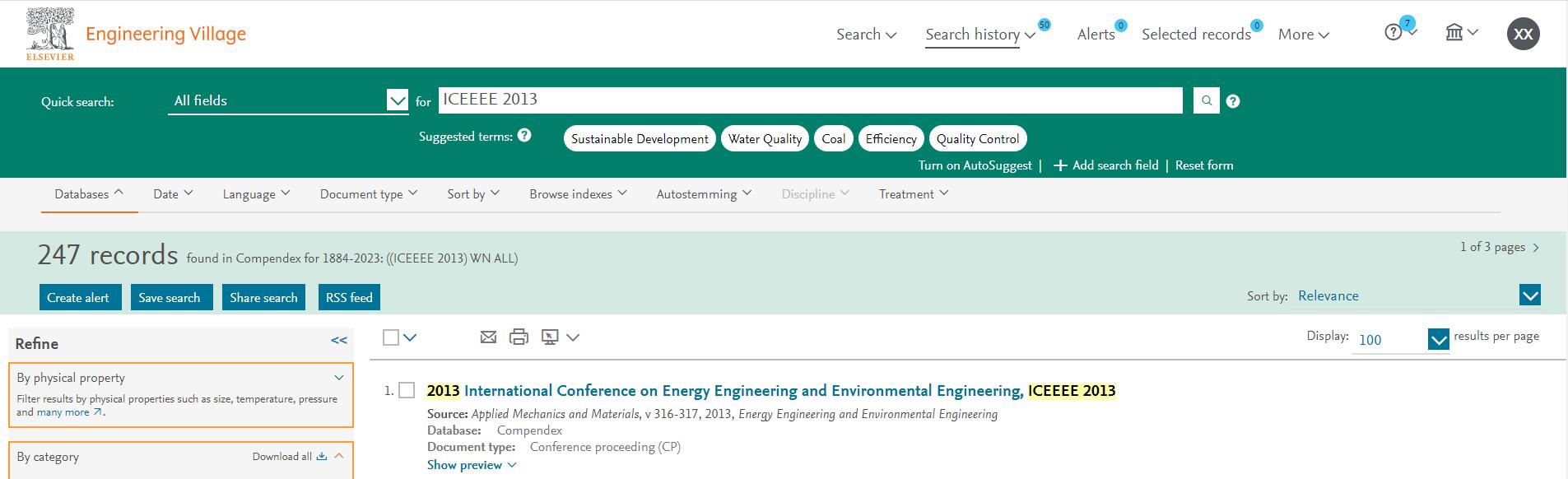The image size is (1568, 479).
Task: Download all category data icon
Action: 322,457
